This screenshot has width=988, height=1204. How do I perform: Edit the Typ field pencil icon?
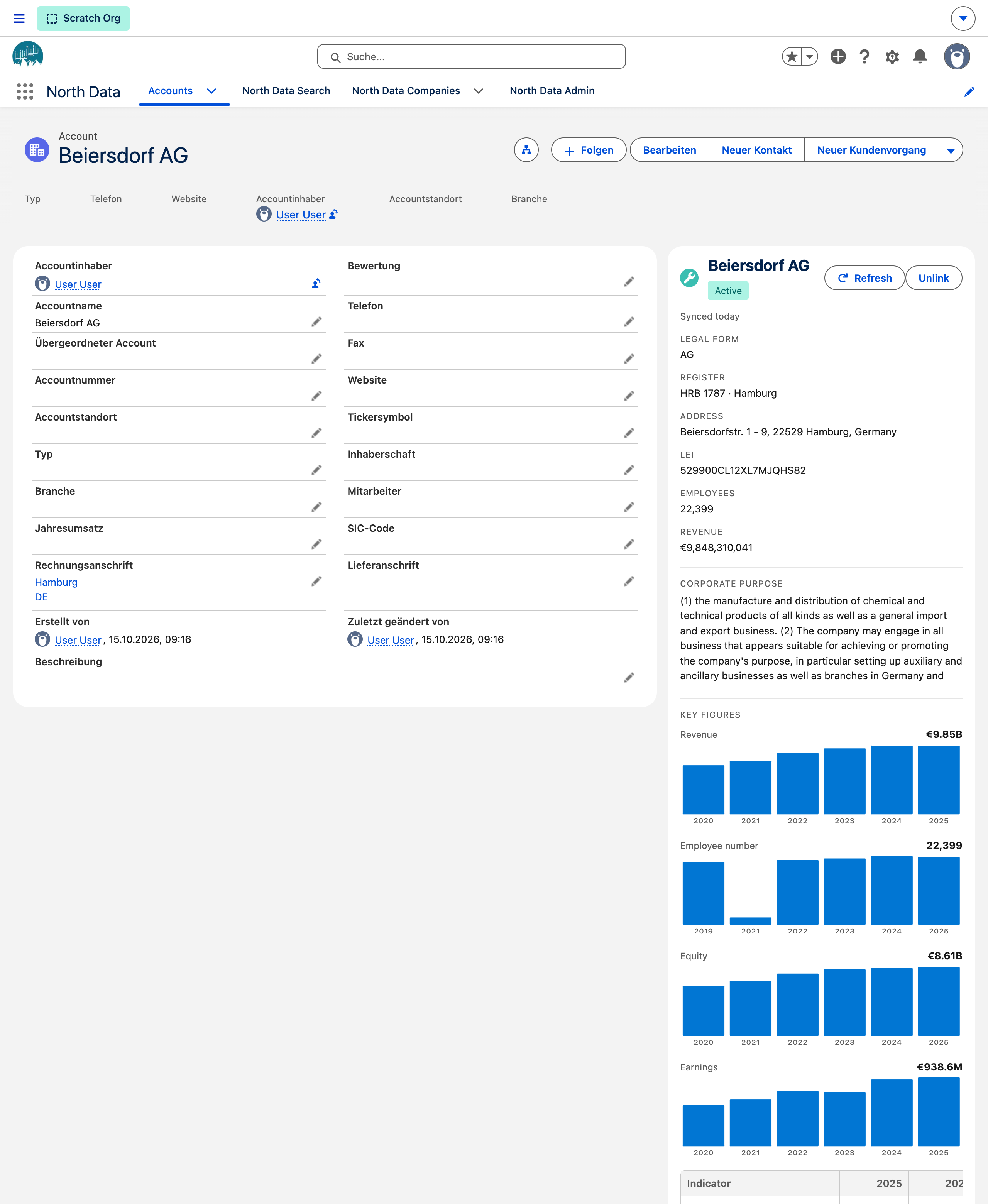(x=316, y=470)
